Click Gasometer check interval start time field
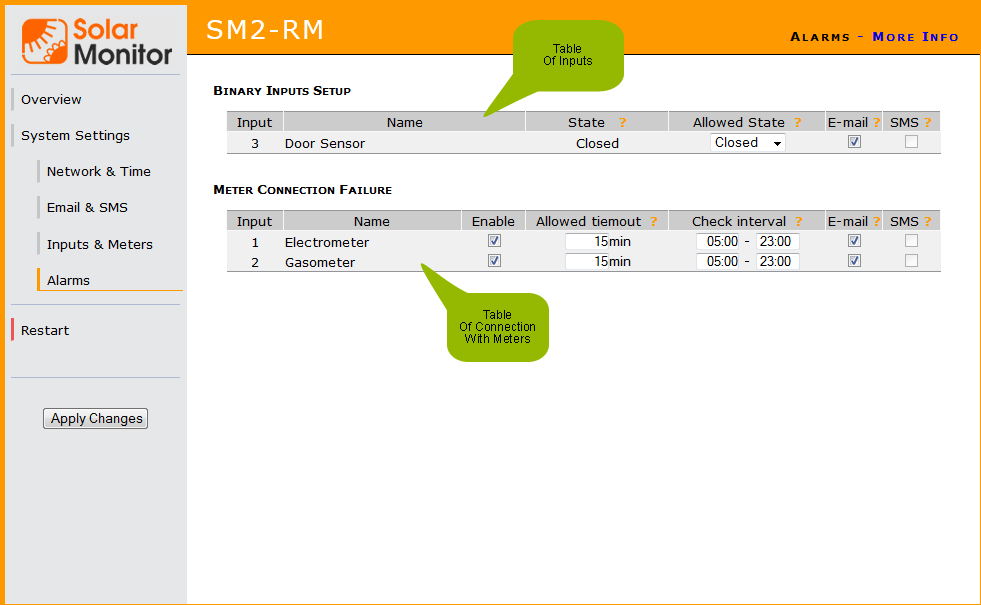Screen dimensions: 981x605 coord(718,261)
